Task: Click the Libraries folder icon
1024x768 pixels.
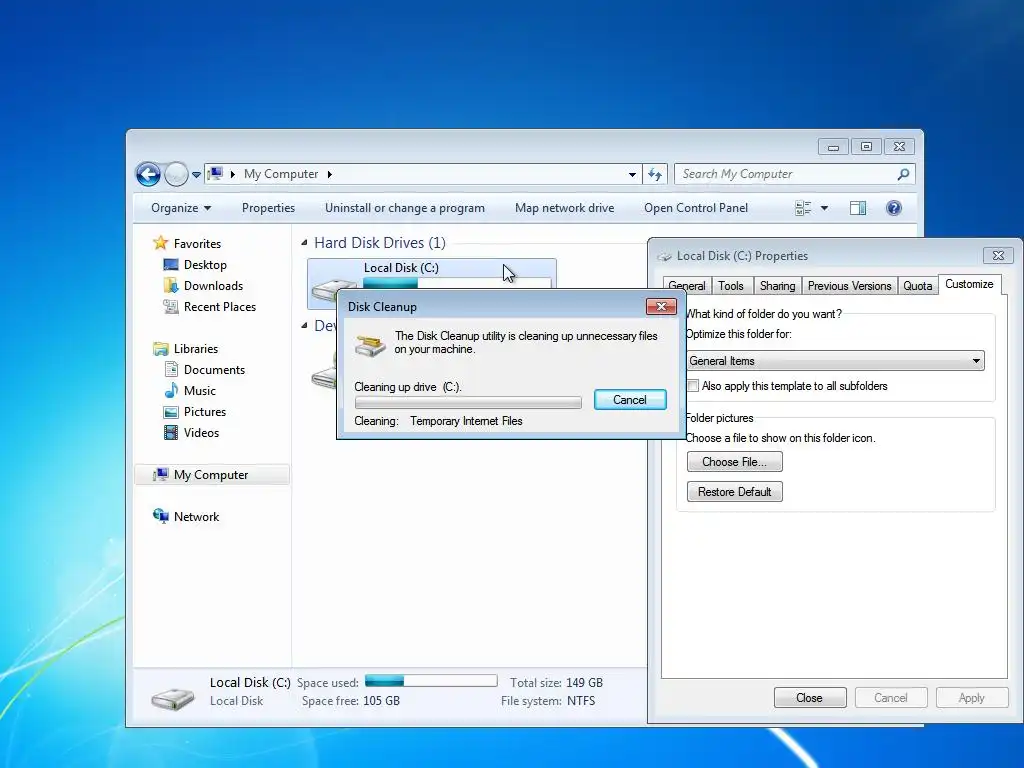Action: point(161,349)
